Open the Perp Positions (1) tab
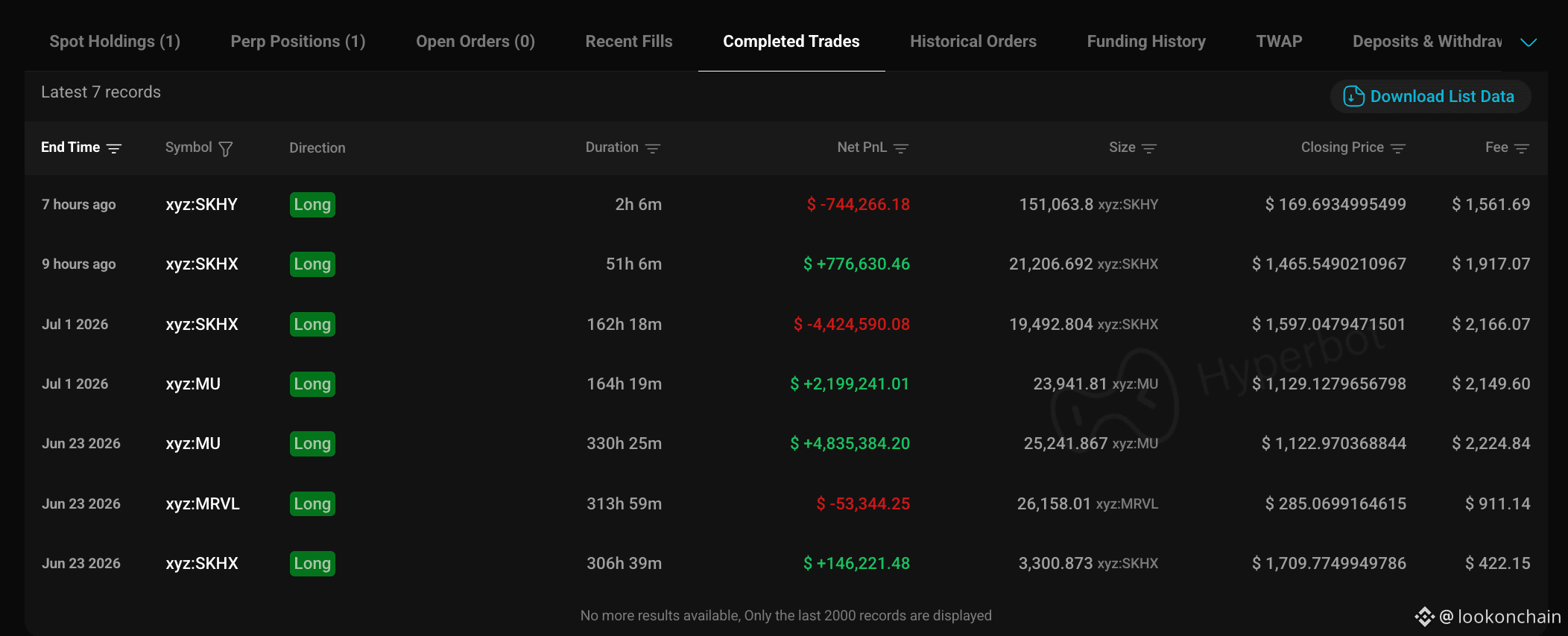Screen dimensions: 1568x636 coord(298,42)
